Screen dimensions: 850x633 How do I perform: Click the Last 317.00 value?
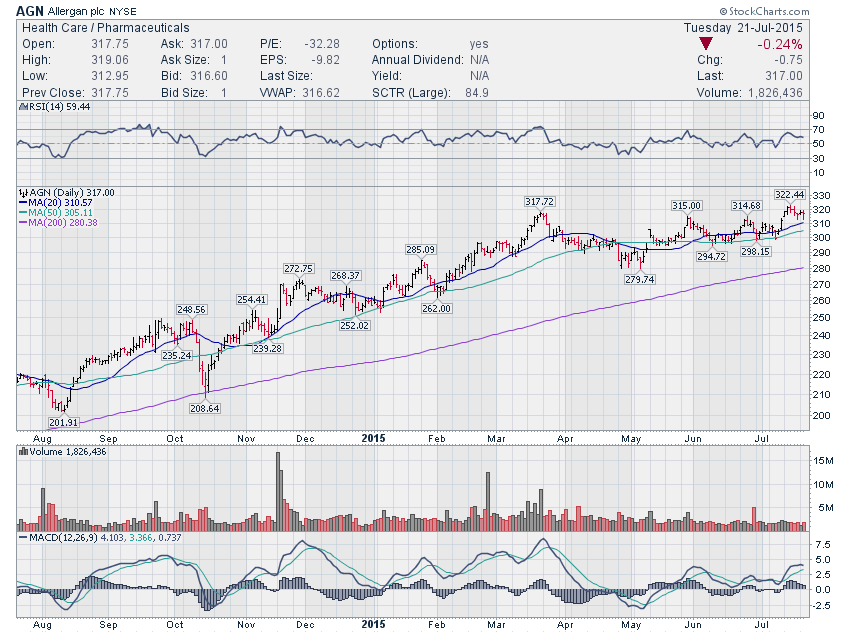click(x=784, y=76)
